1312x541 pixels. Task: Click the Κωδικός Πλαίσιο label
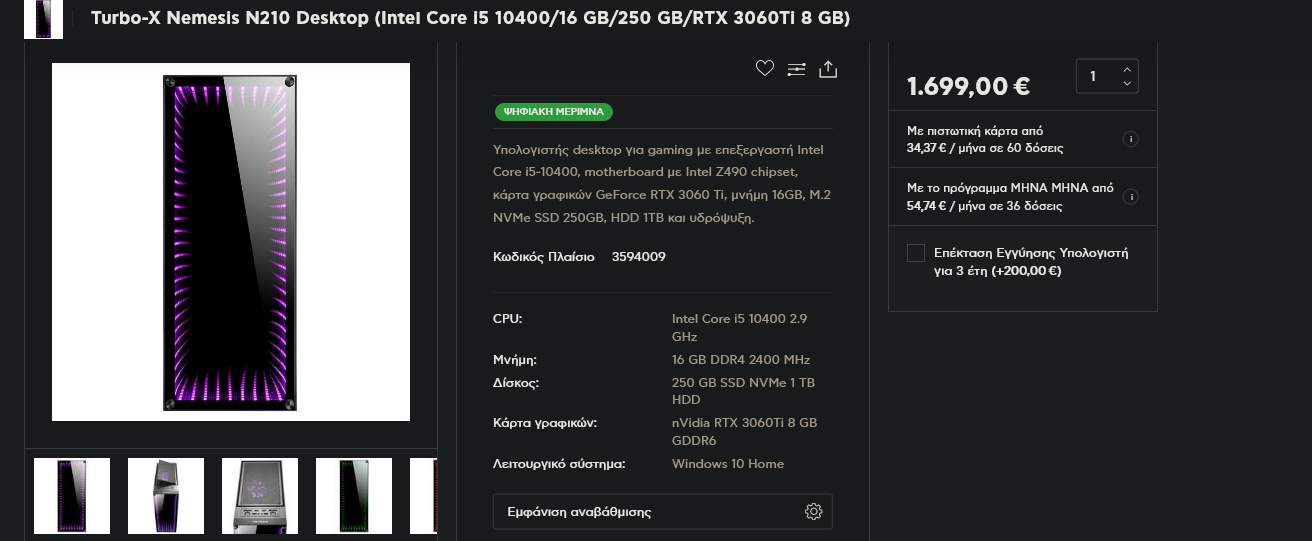pos(543,257)
